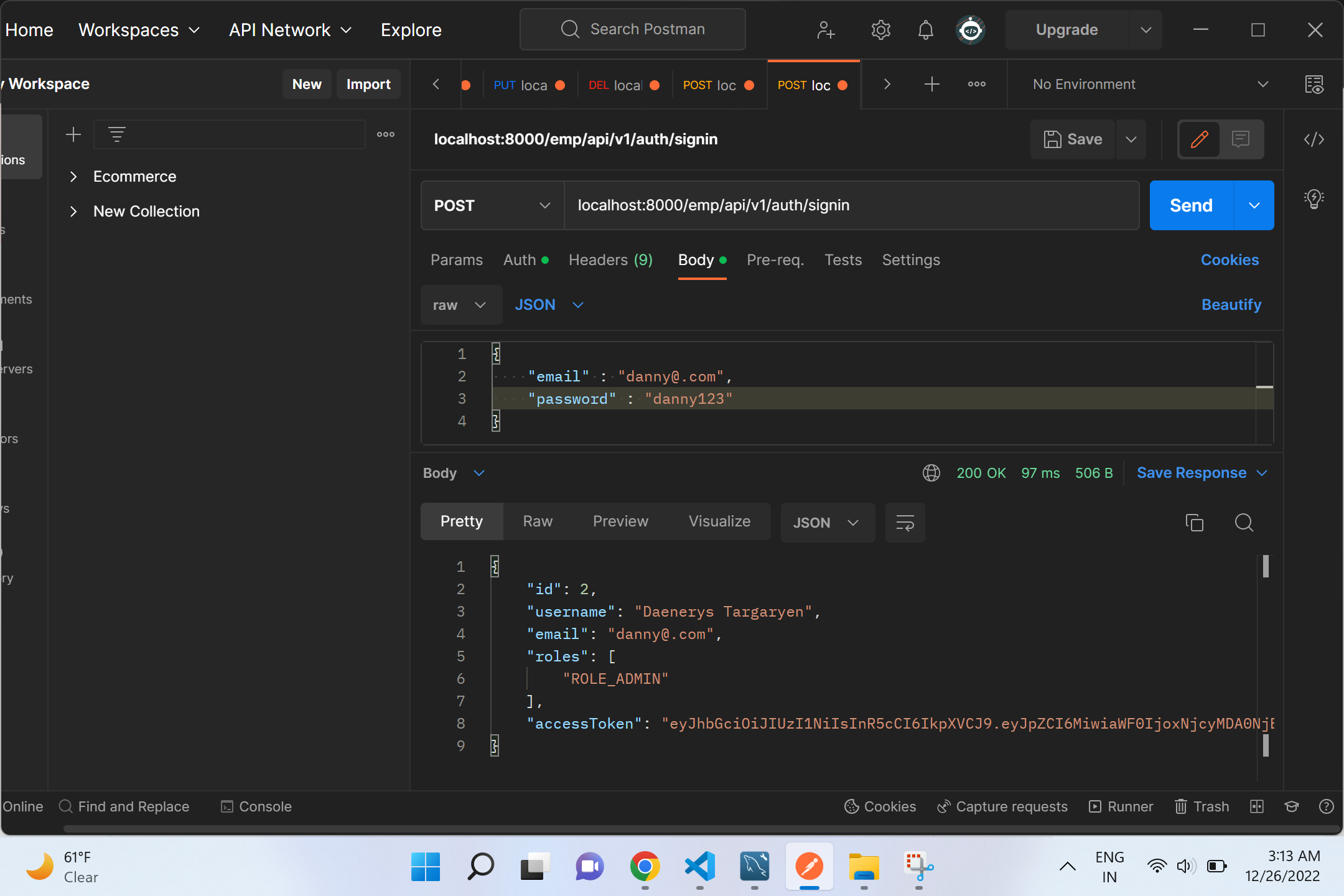Open the comments icon beside the pencil
This screenshot has width=1344, height=896.
tap(1241, 139)
